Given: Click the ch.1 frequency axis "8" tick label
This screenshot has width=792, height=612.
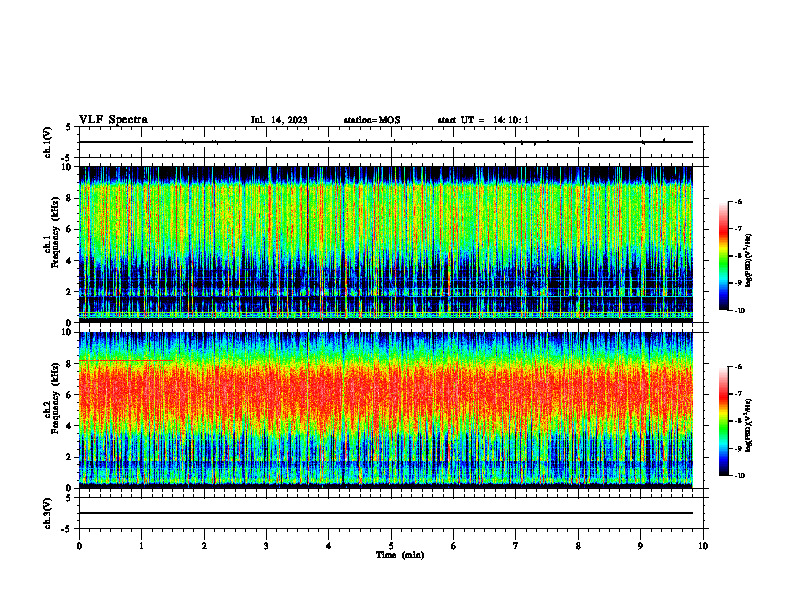Looking at the screenshot, I should click(69, 198).
